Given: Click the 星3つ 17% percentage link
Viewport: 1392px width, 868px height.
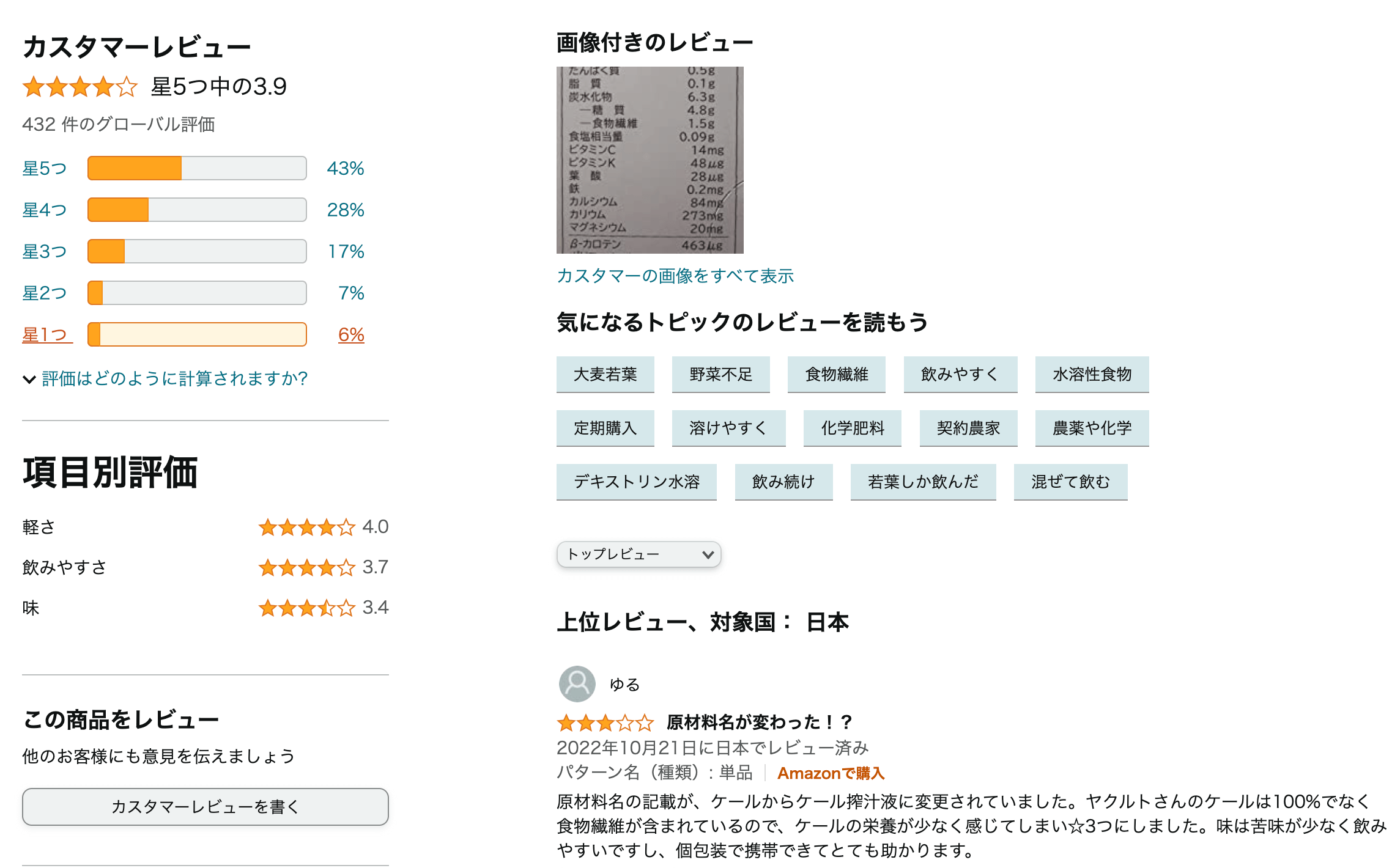Looking at the screenshot, I should coord(346,251).
